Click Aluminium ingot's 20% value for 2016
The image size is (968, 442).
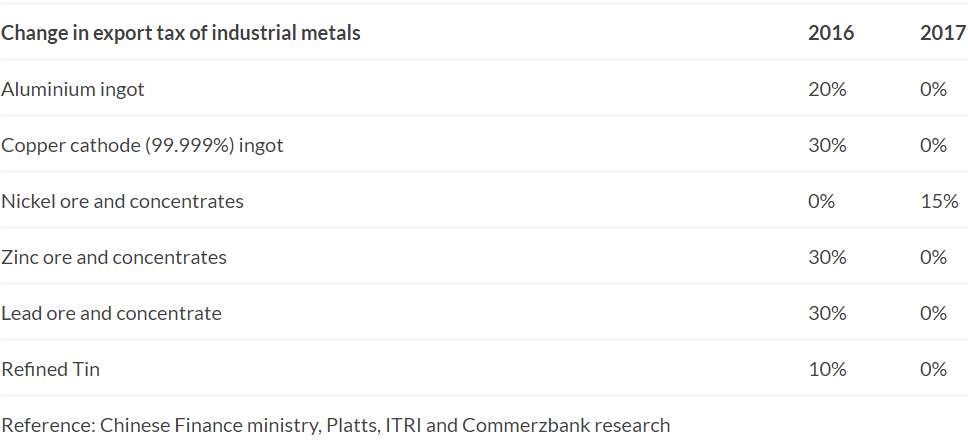pyautogui.click(x=827, y=89)
